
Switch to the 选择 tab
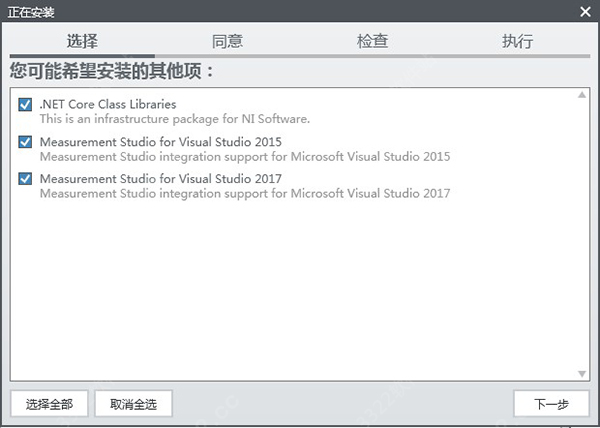82,41
